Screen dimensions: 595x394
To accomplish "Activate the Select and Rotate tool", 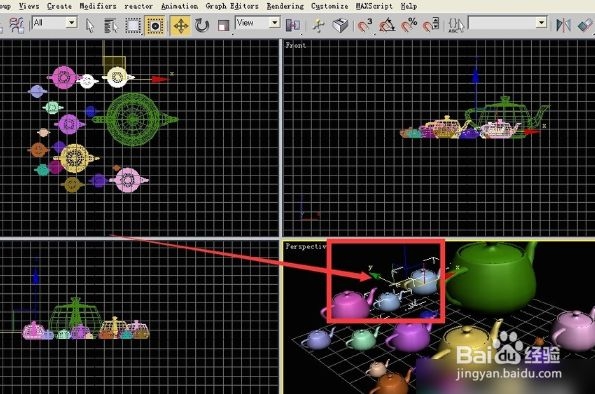I will 202,26.
